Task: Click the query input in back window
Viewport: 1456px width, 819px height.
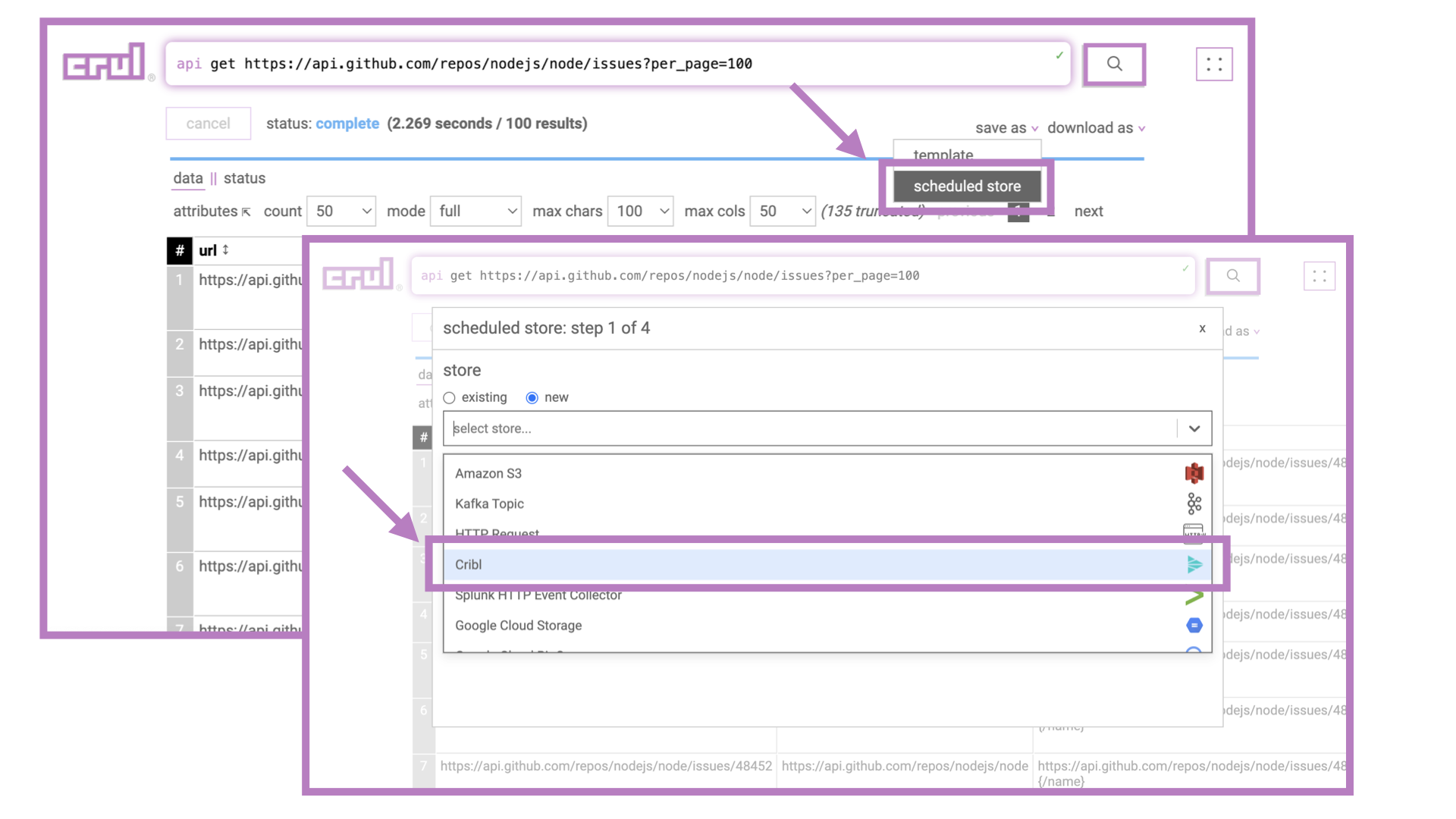Action: click(x=618, y=64)
